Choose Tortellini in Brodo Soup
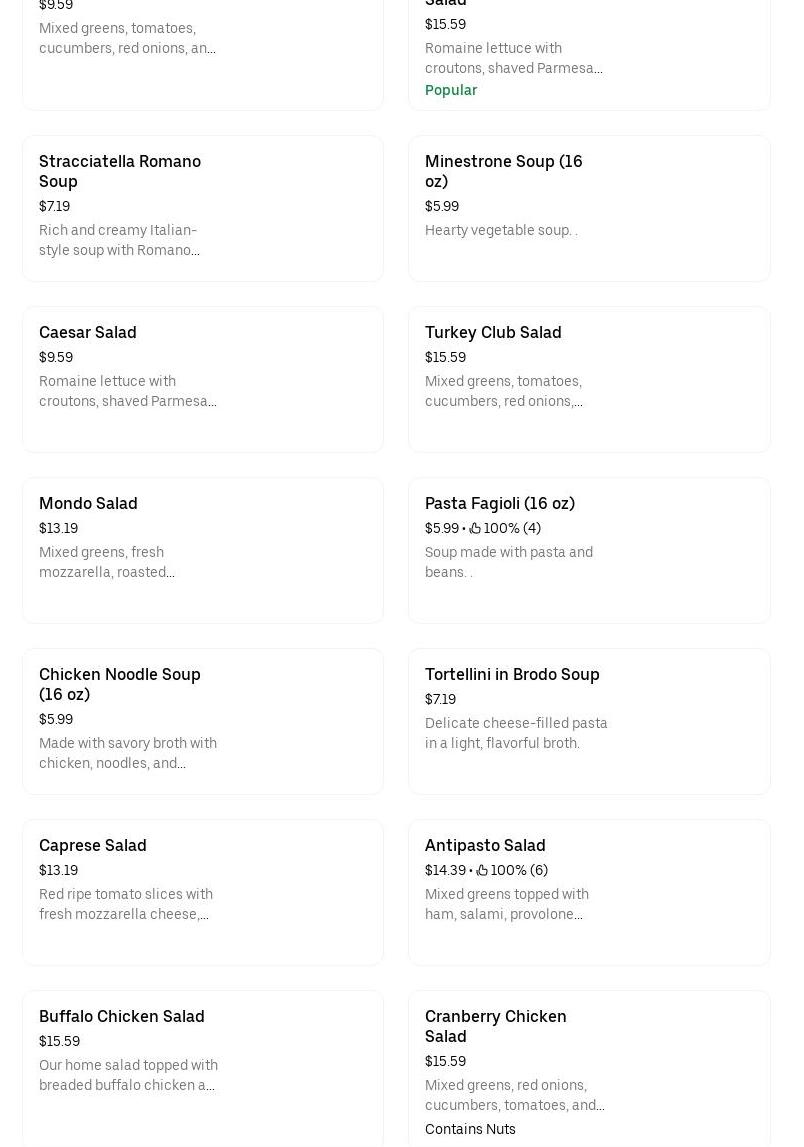804x1147 pixels. point(512,674)
